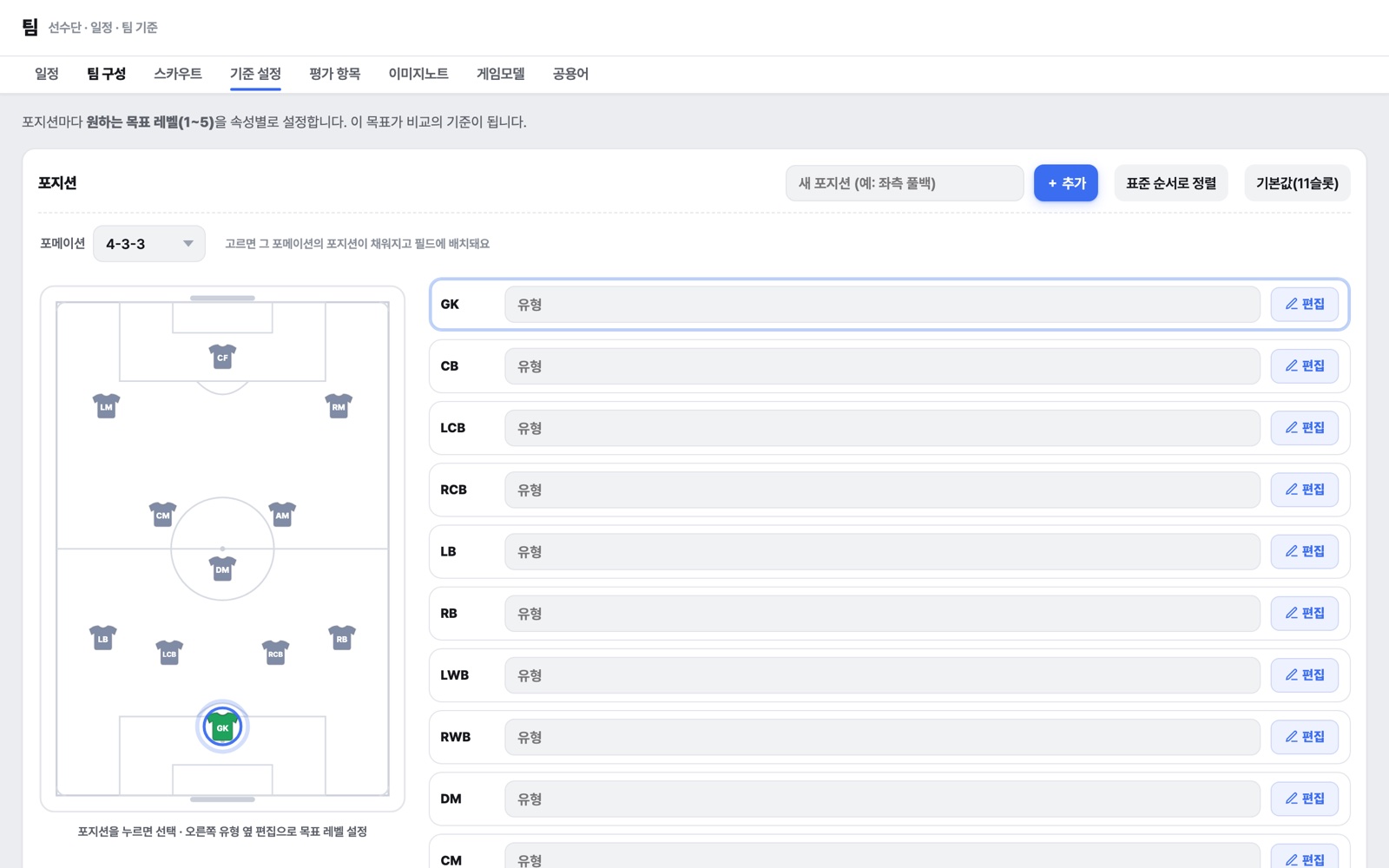
Task: Click 표준 순서로 정렬 button
Action: pos(1171,183)
